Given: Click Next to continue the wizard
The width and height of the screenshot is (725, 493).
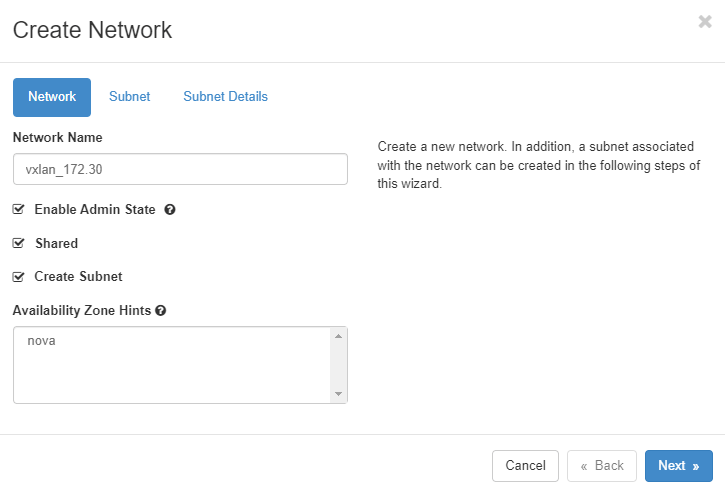Looking at the screenshot, I should (x=678, y=465).
